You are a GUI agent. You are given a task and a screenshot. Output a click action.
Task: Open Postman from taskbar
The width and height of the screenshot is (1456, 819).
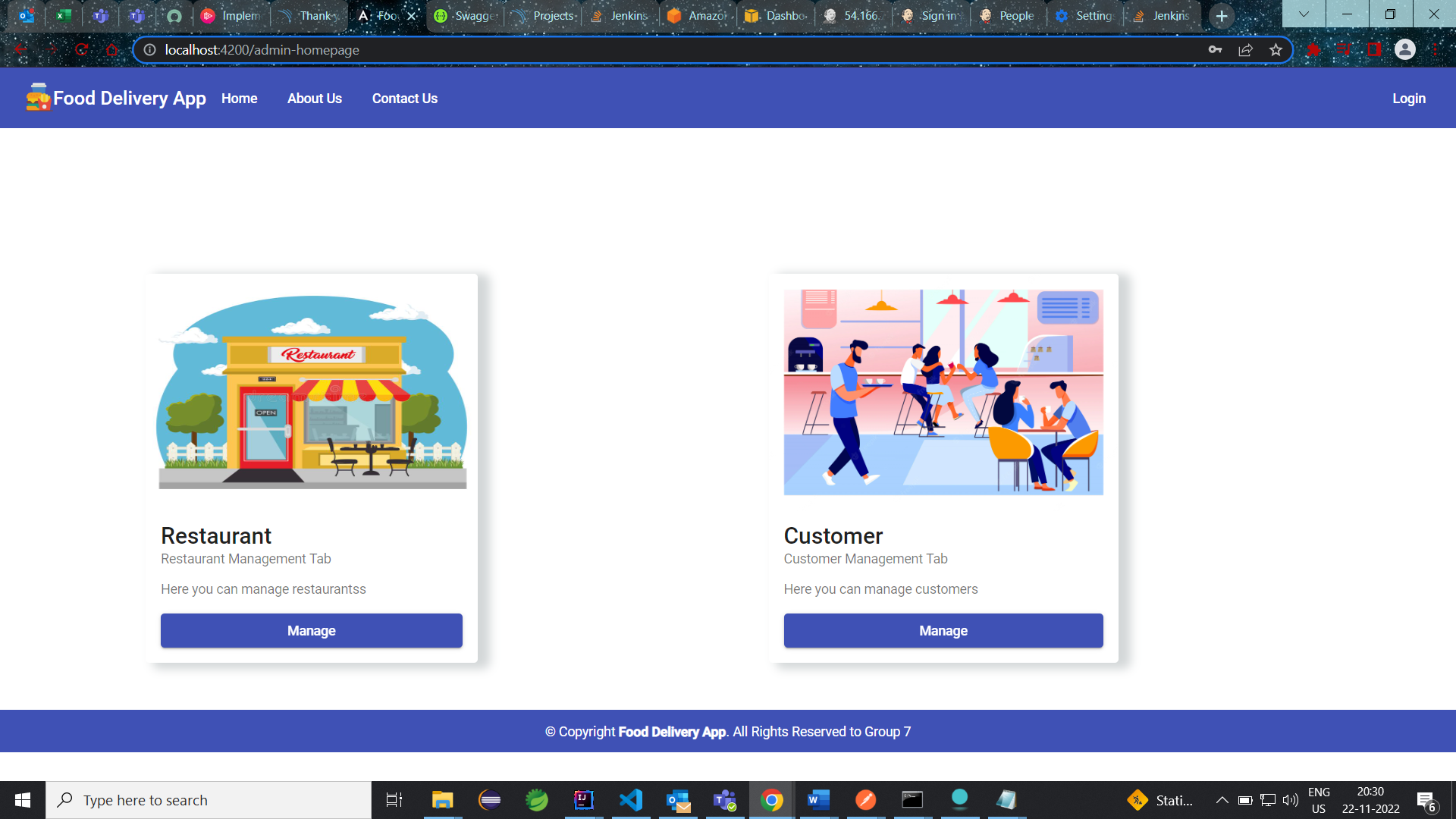865,800
